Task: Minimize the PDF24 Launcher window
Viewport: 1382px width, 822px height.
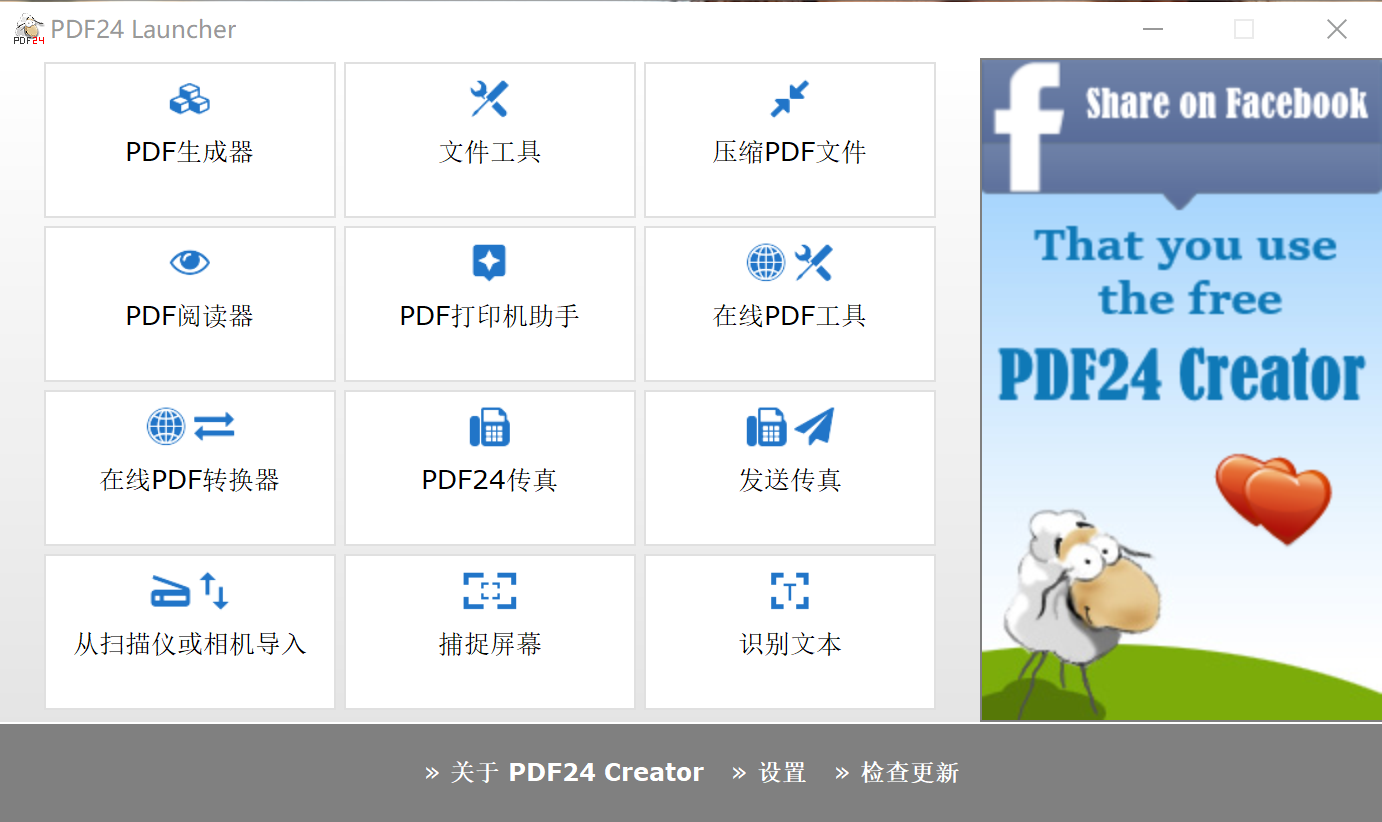Action: (x=1152, y=29)
